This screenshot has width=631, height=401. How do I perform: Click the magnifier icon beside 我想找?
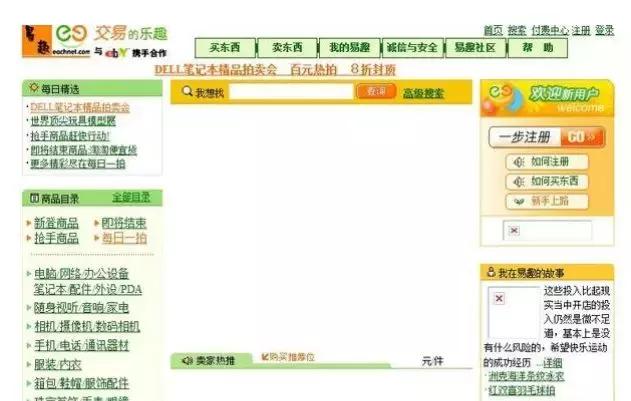point(187,91)
